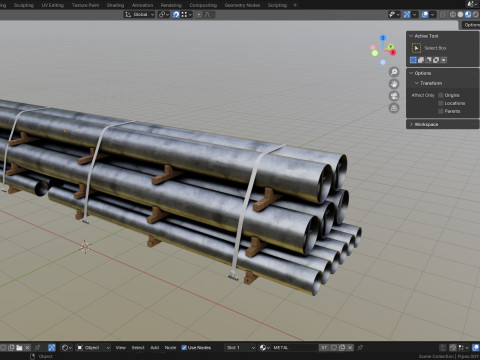
Task: Open node editor Select menu
Action: [x=138, y=348]
